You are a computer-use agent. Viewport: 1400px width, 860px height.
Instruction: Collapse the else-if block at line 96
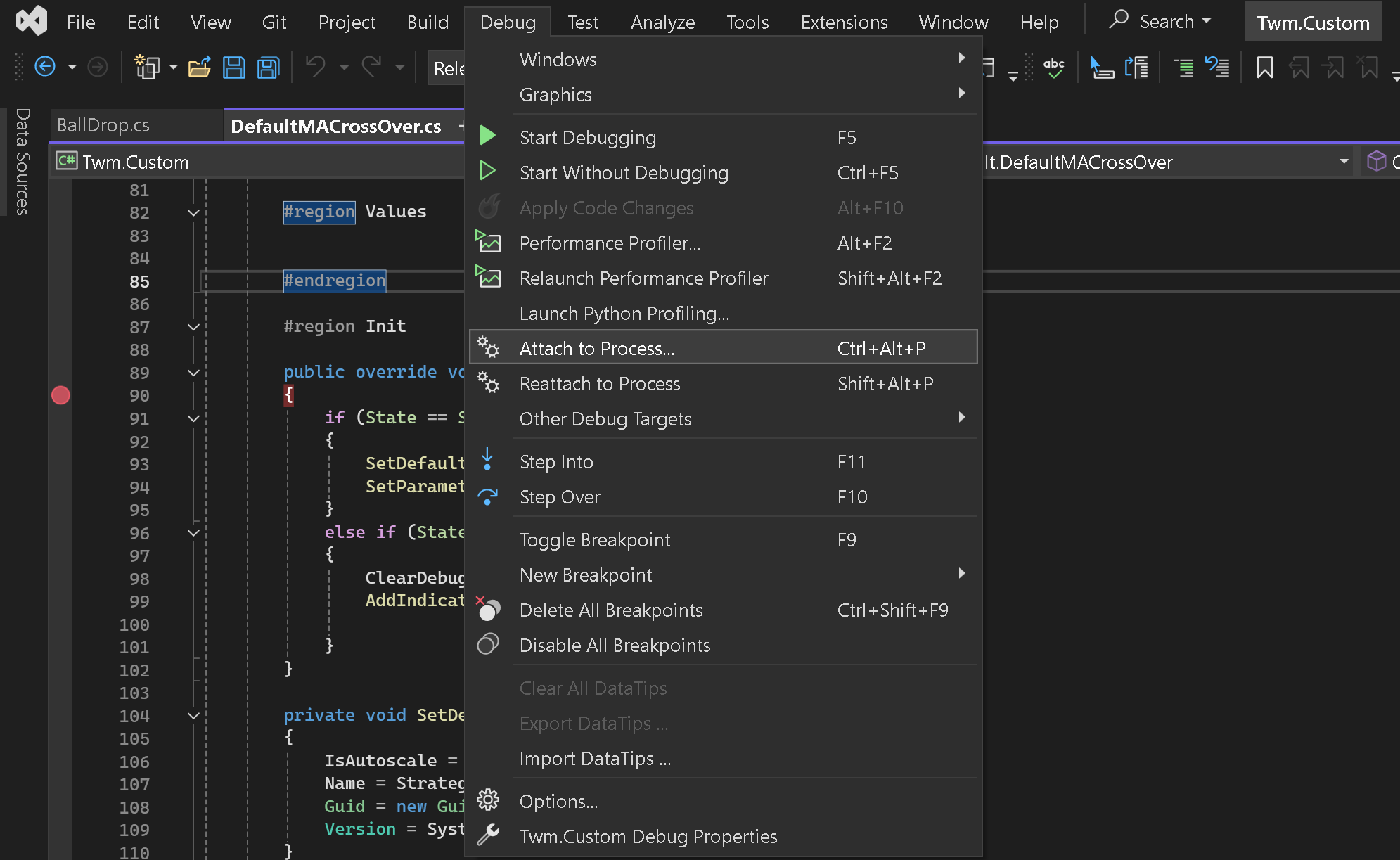[x=193, y=533]
